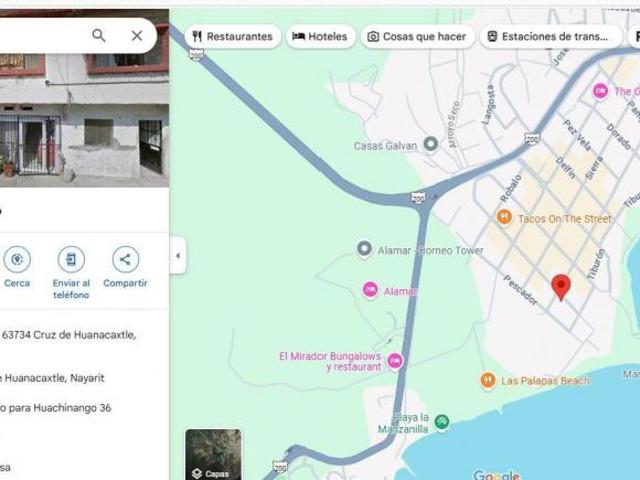Open Tacos On The Street restaurant marker
Image resolution: width=640 pixels, height=480 pixels.
[x=504, y=217]
